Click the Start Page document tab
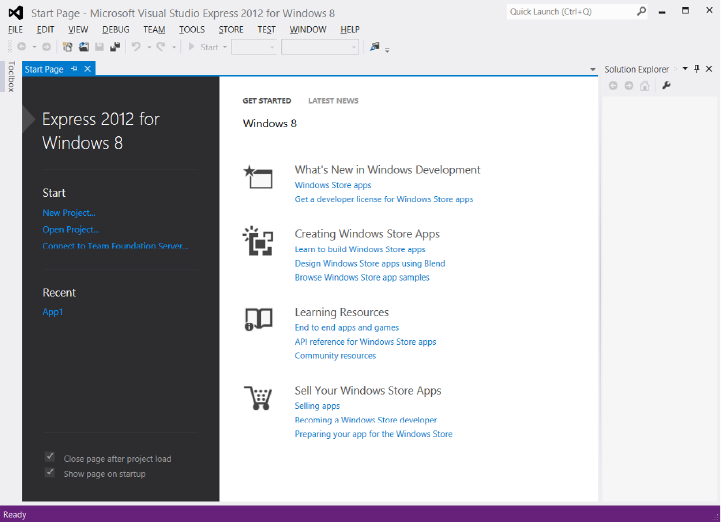The height and width of the screenshot is (522, 721). 44,69
